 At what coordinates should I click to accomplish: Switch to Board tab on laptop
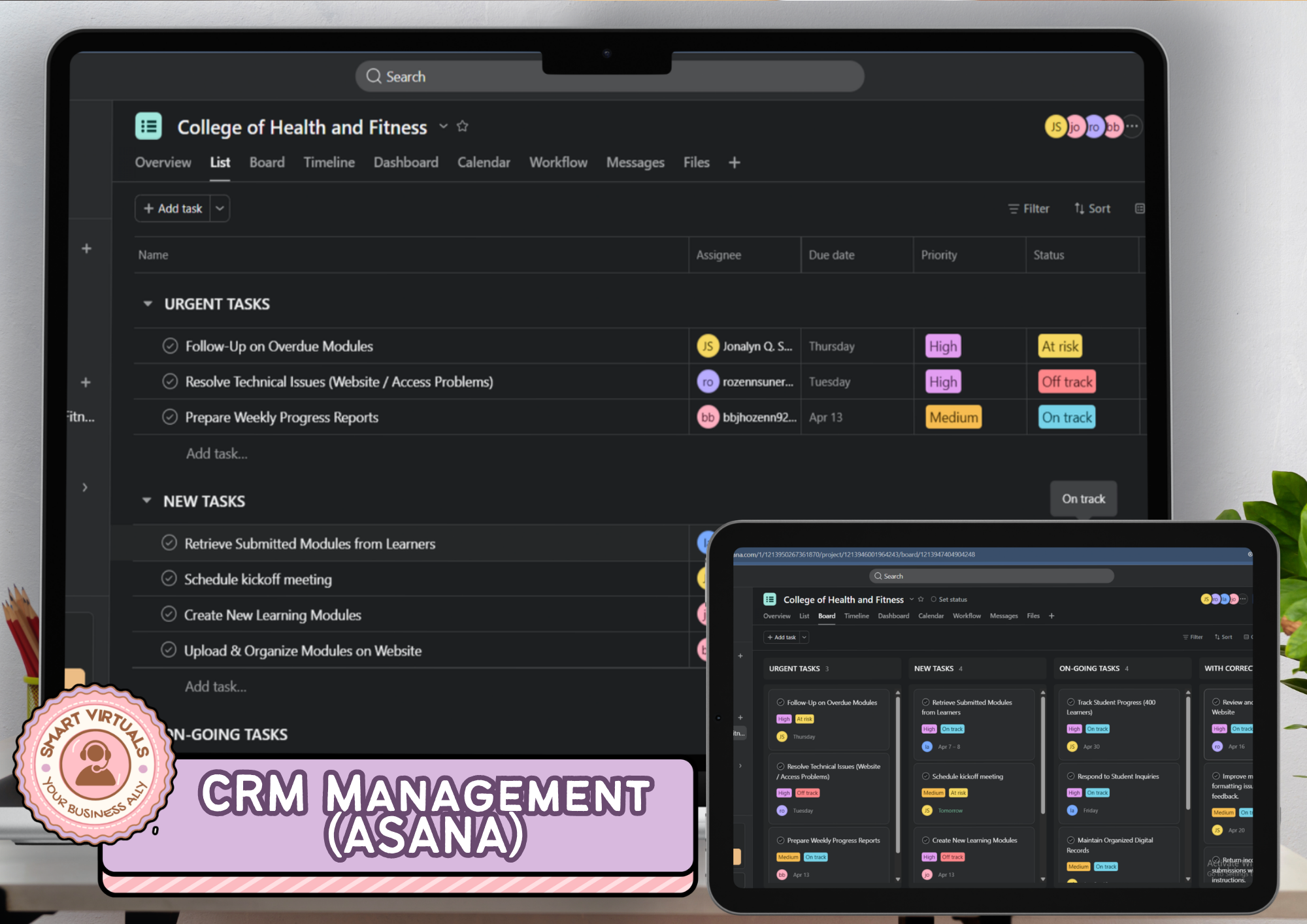(267, 162)
